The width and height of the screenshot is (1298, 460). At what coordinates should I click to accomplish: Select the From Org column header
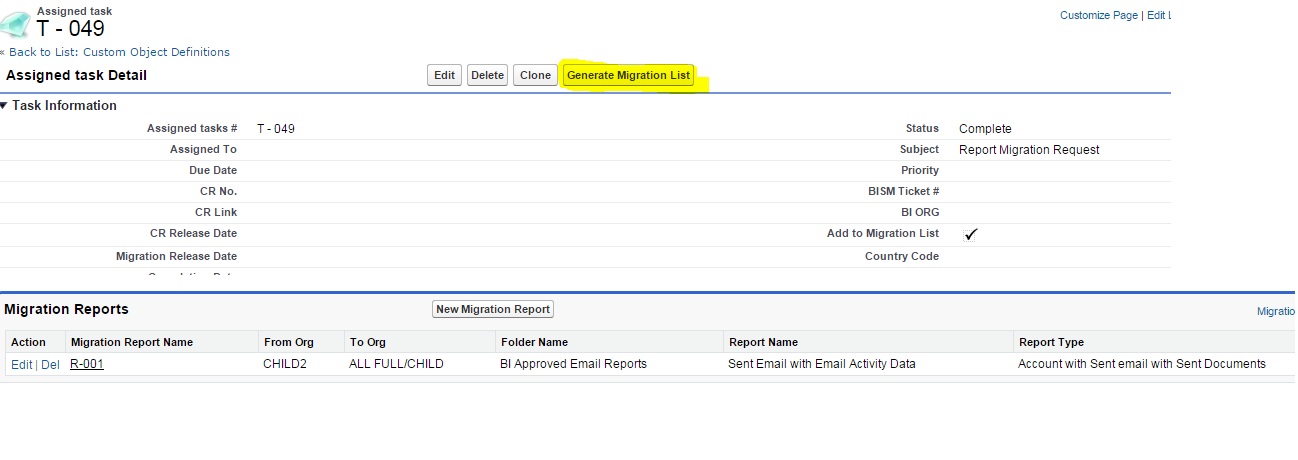click(289, 342)
